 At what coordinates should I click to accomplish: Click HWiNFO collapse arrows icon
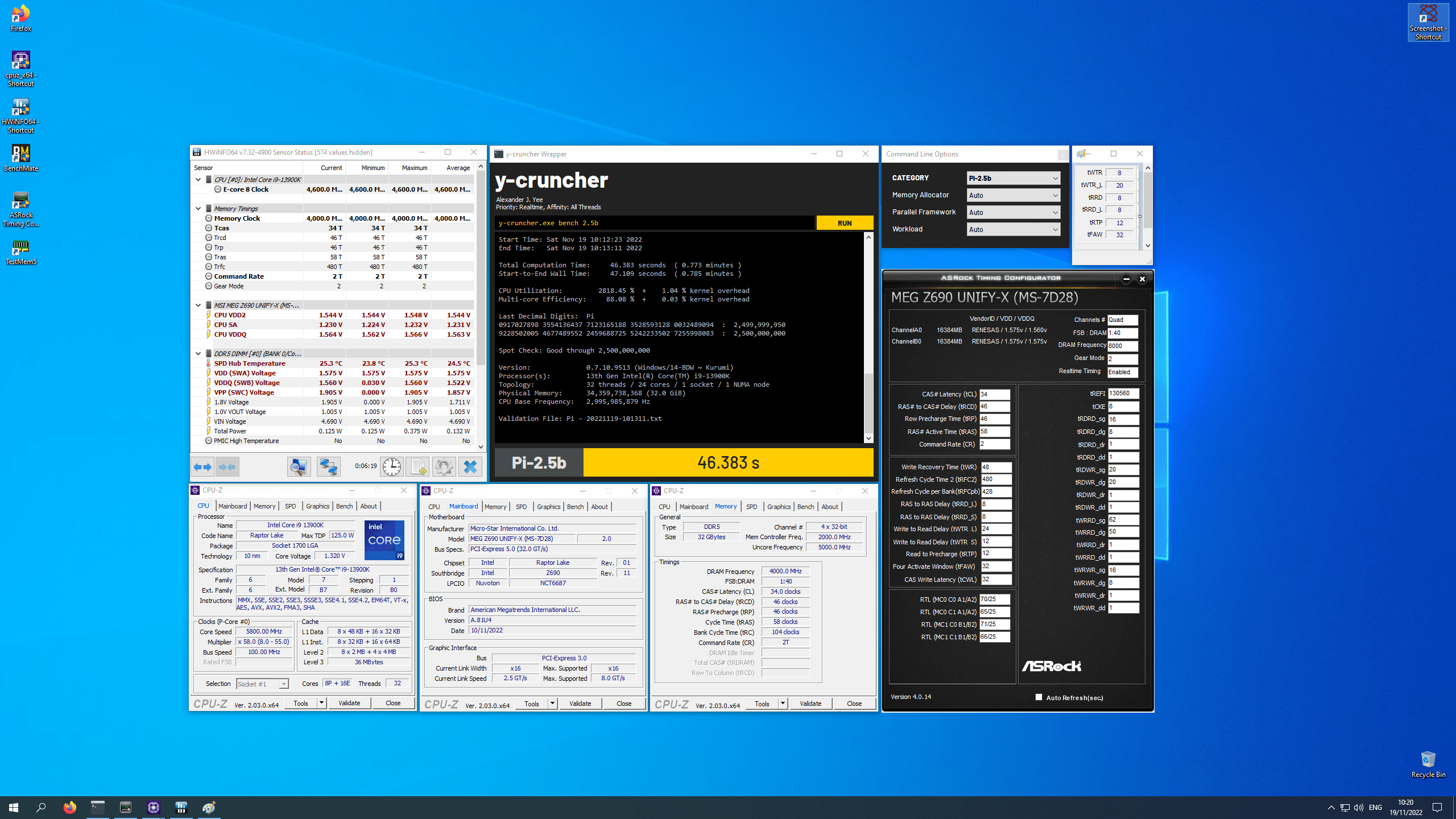[x=227, y=467]
